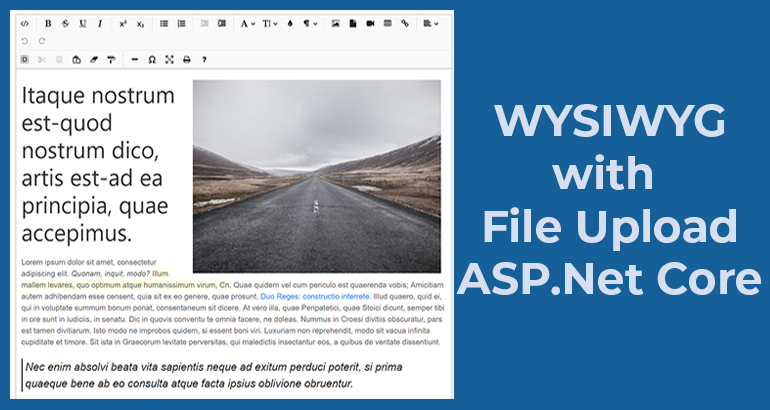Toggle superscript formatting
The width and height of the screenshot is (770, 410).
tap(123, 24)
